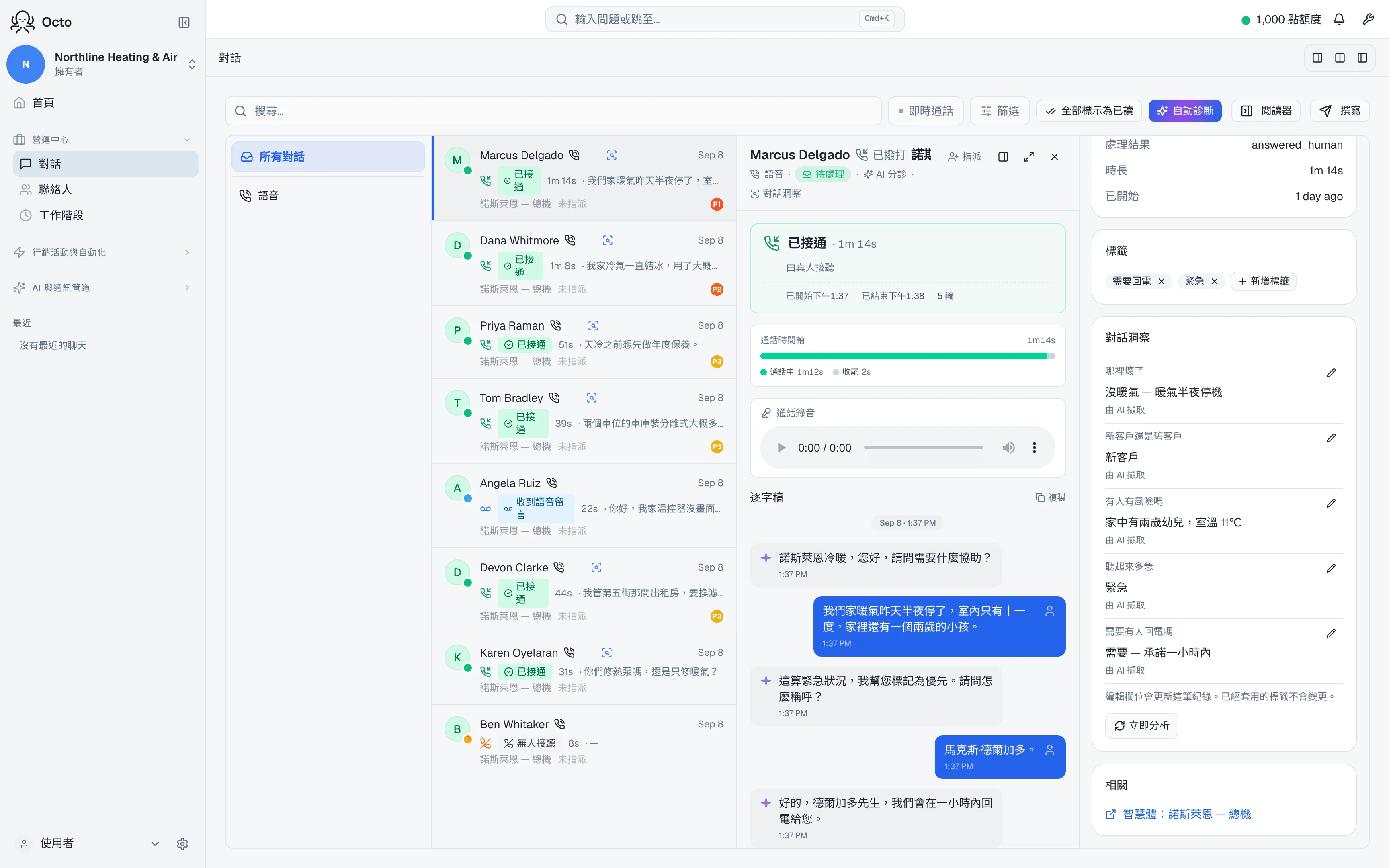Expand 行銷活動與自動化 section
The width and height of the screenshot is (1389, 868).
tap(102, 252)
